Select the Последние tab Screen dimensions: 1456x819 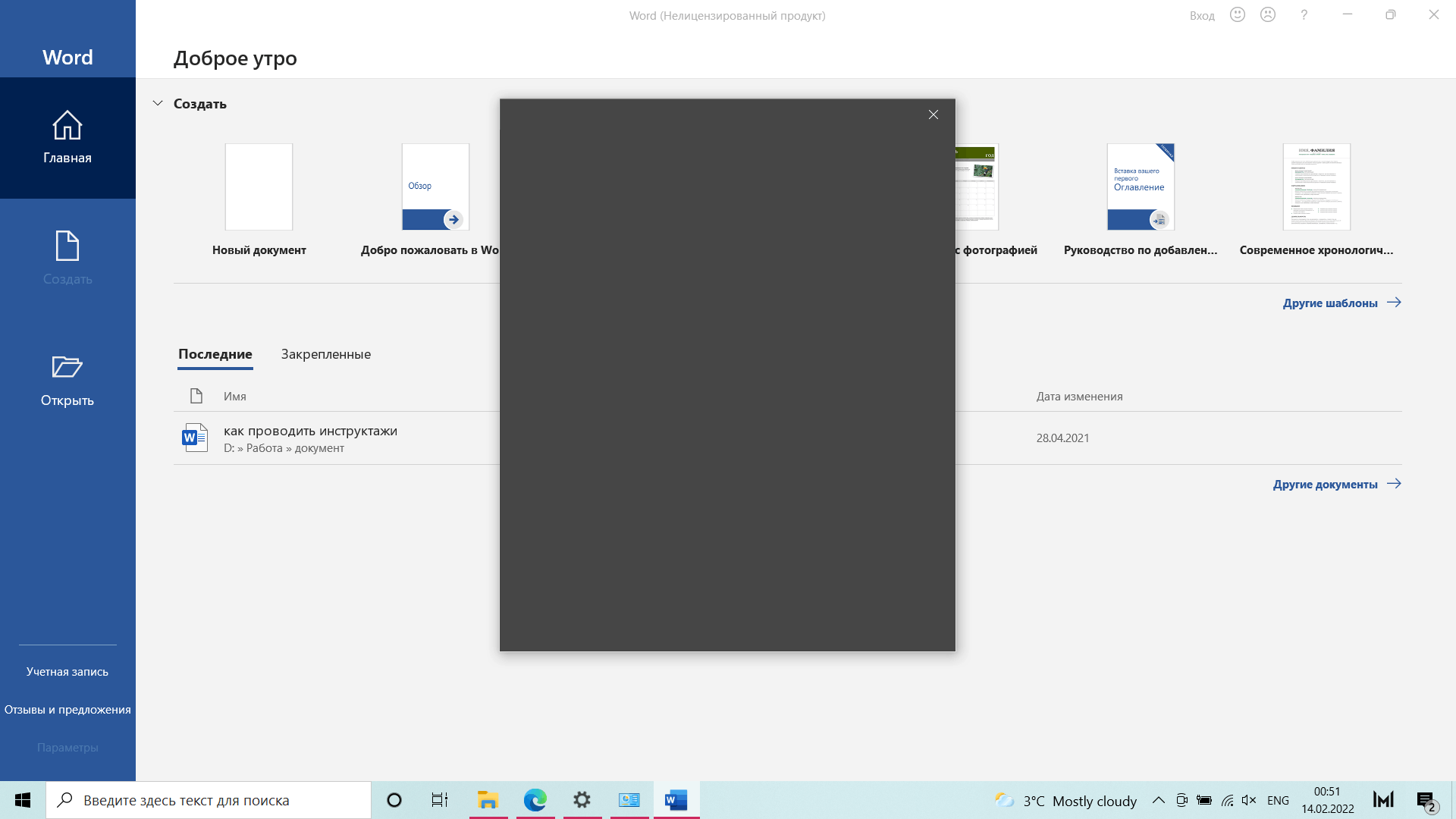[215, 353]
